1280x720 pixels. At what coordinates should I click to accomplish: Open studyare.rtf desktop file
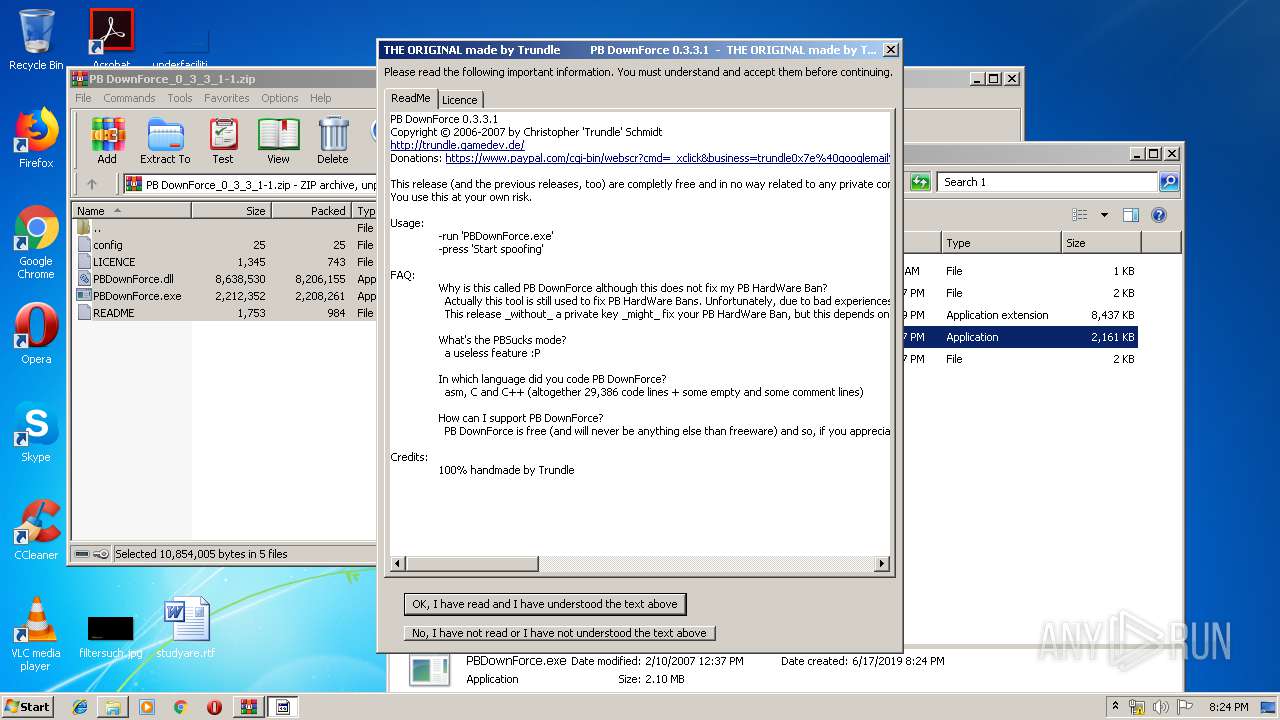point(188,628)
